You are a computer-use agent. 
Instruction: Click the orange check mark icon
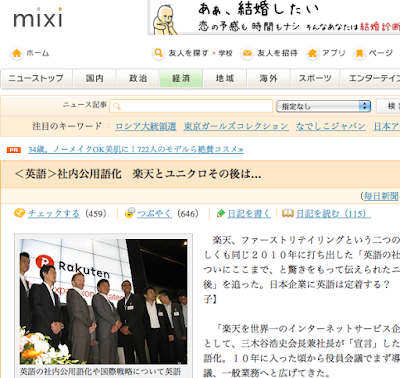click(19, 213)
